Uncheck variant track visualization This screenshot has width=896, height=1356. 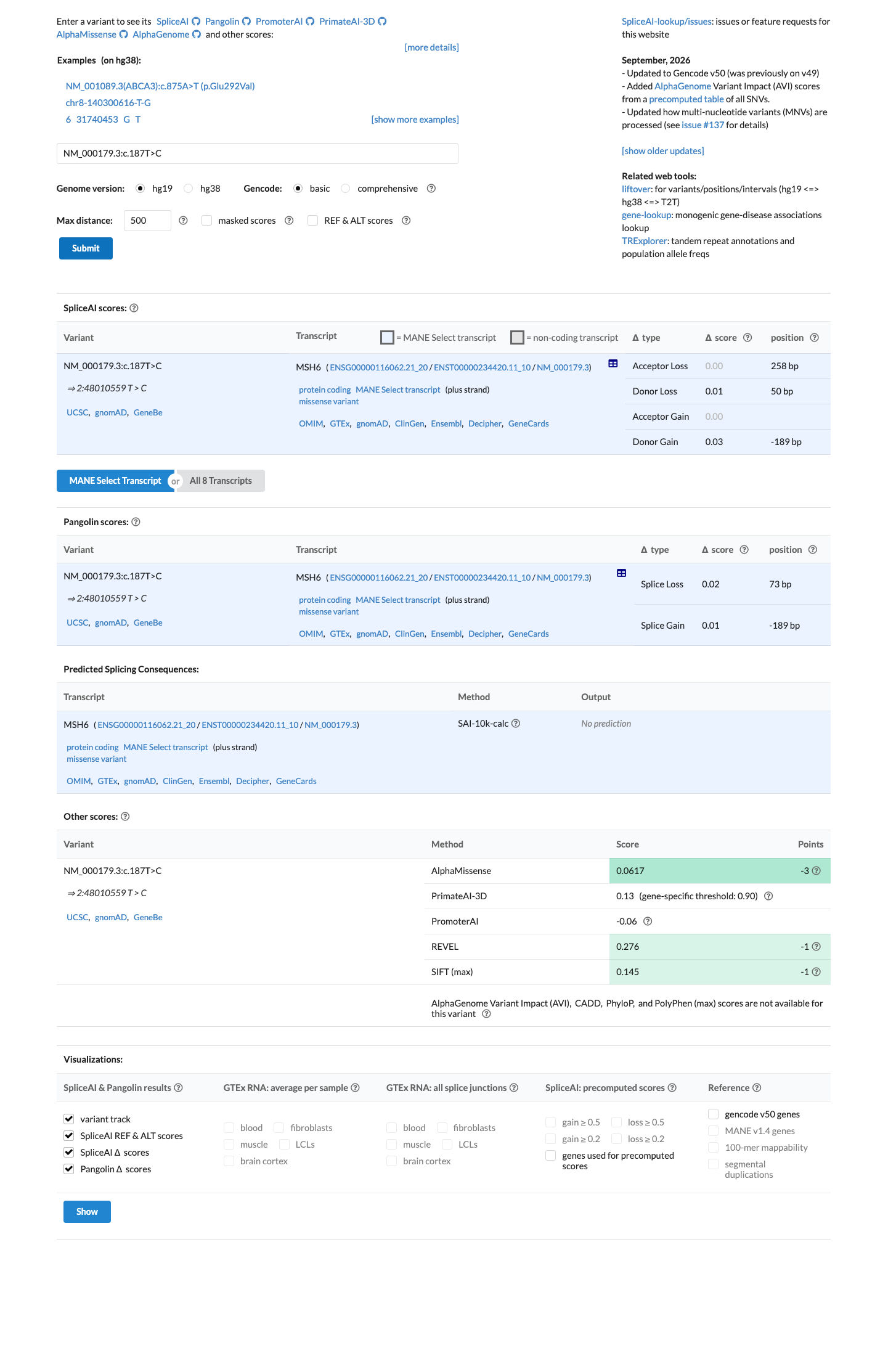pos(69,1119)
